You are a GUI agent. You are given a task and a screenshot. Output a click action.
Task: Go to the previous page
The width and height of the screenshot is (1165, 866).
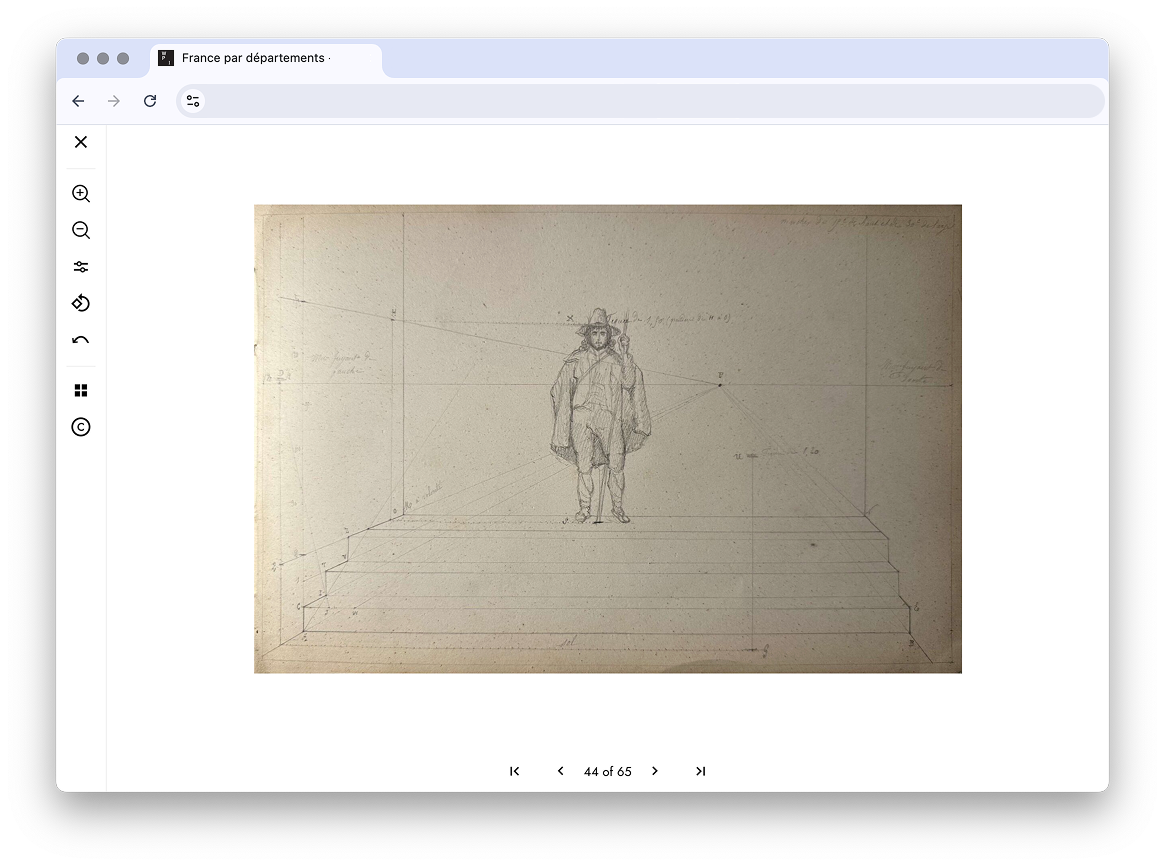[560, 771]
